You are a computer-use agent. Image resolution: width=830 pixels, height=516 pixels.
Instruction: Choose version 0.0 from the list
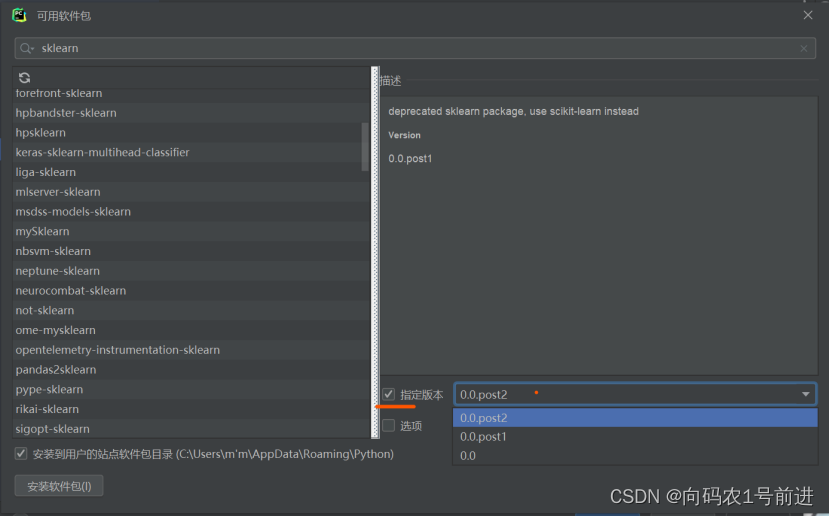click(635, 456)
